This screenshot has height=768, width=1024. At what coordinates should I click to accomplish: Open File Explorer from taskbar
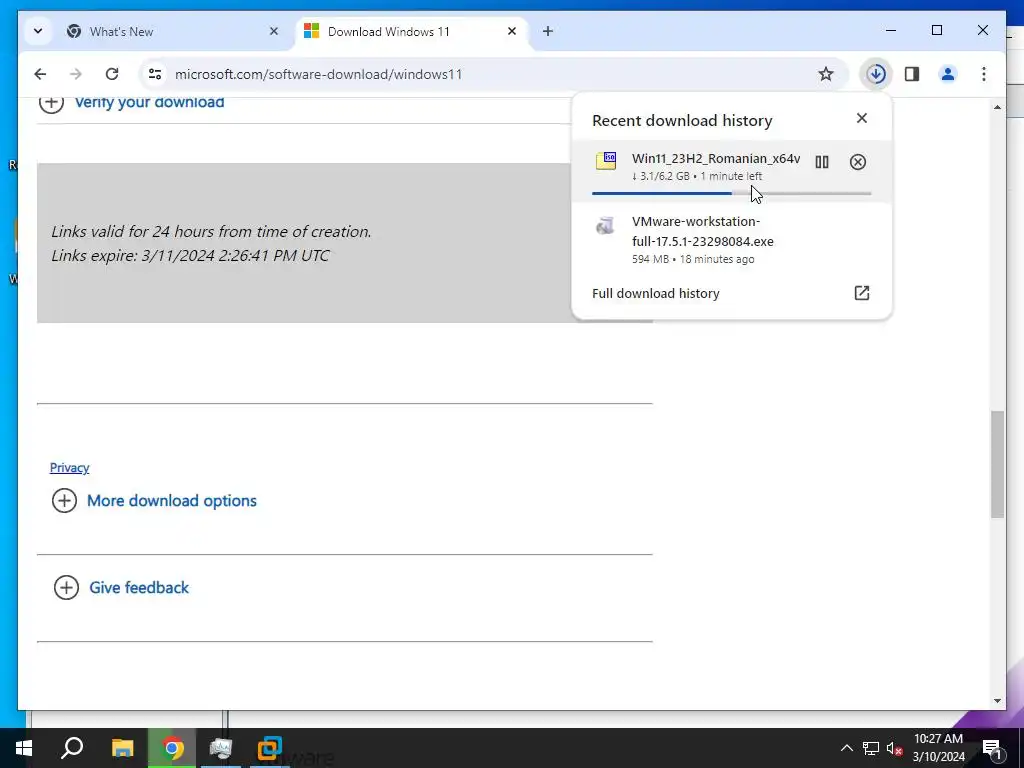(123, 748)
